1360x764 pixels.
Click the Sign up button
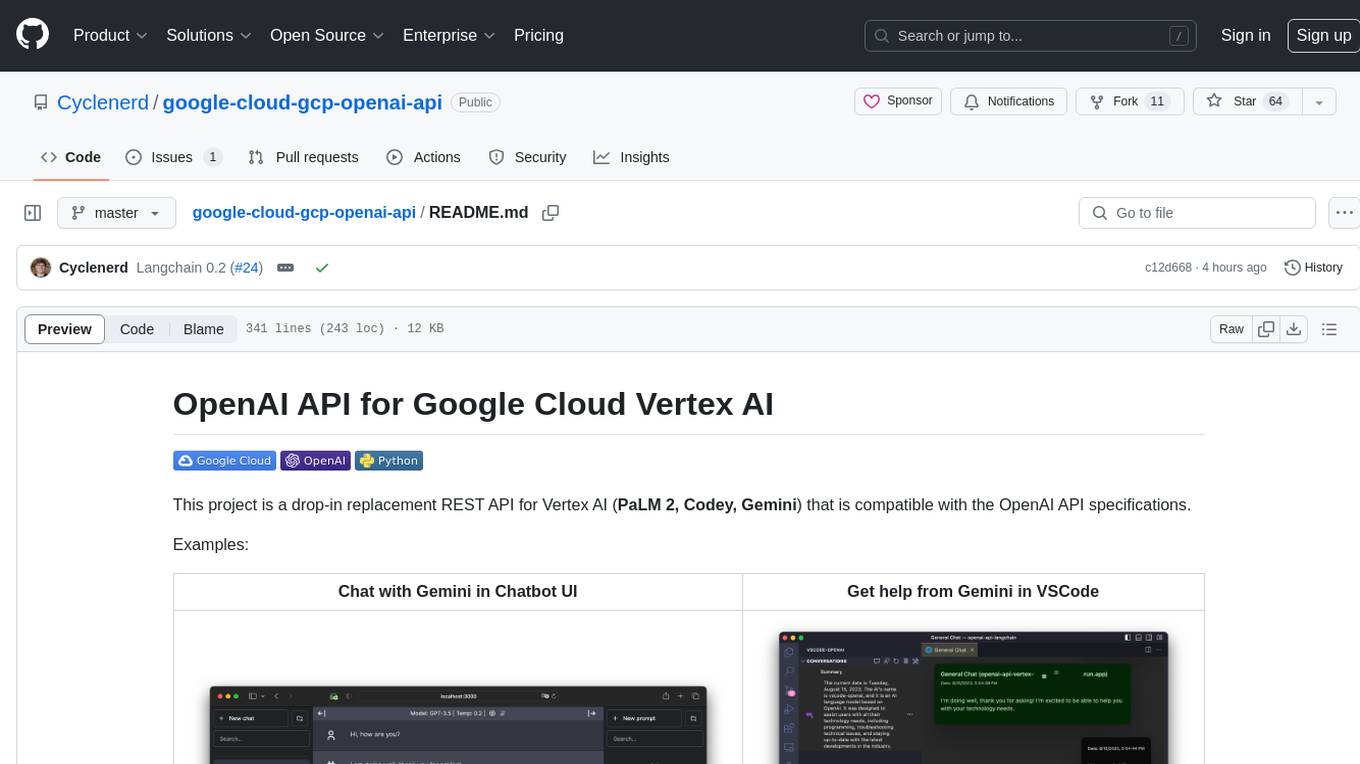tap(1323, 35)
